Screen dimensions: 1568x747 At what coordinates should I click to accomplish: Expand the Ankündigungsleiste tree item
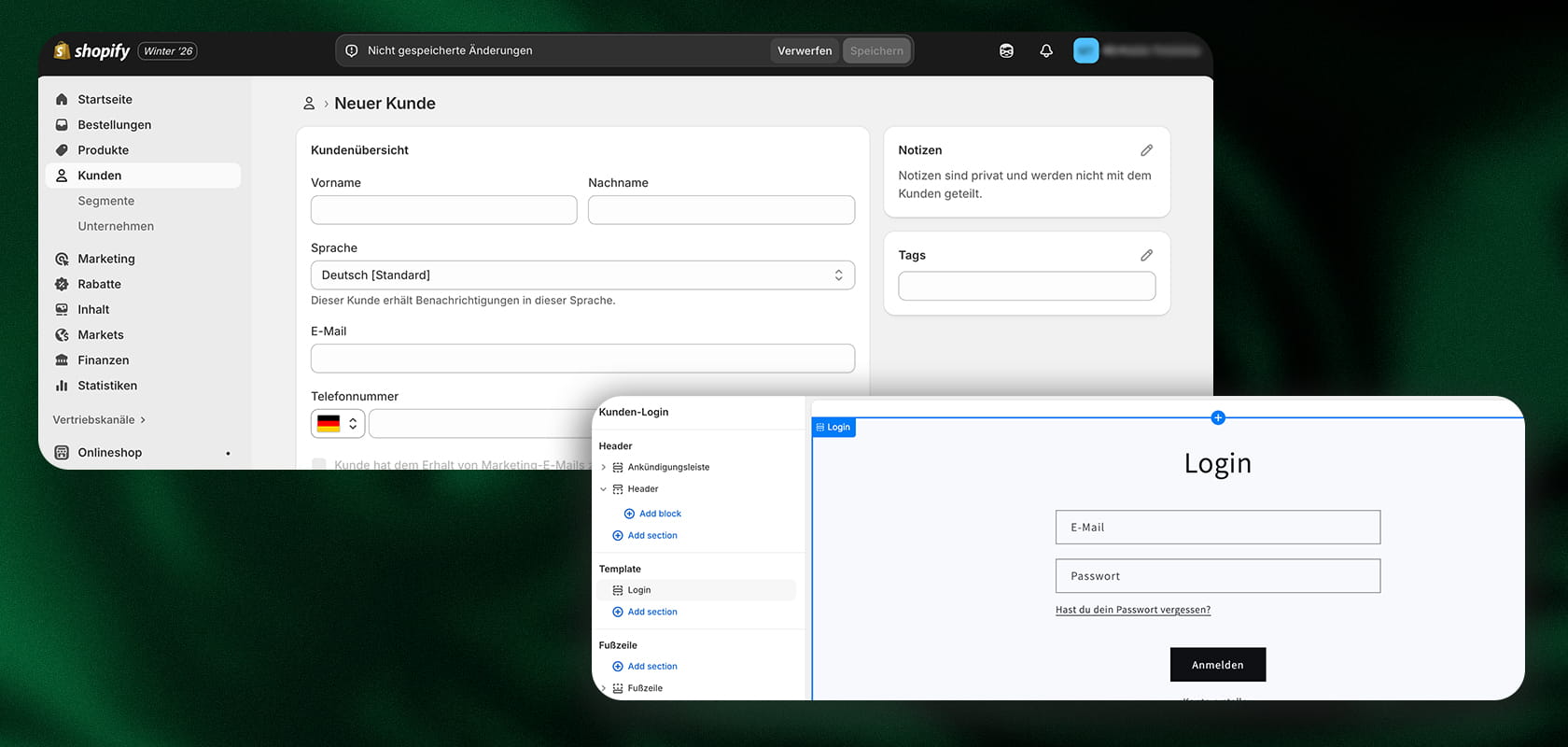[x=603, y=467]
